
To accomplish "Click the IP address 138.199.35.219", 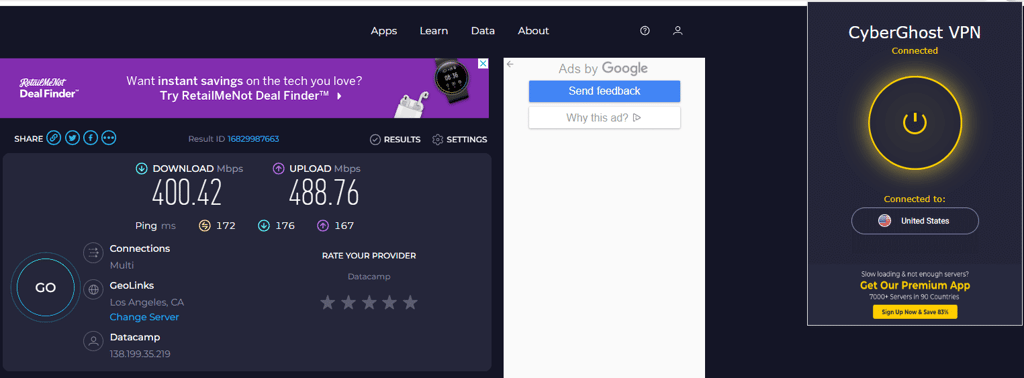I will coord(140,354).
